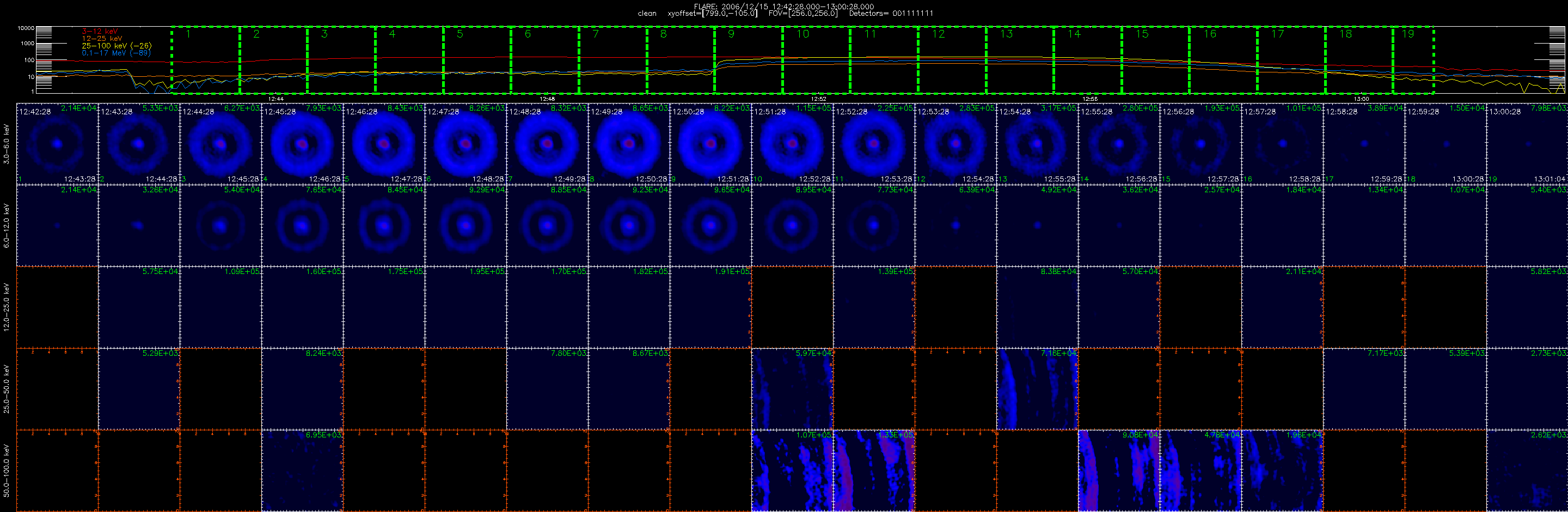This screenshot has height=512, width=1568.
Task: Open the 50.0-100.0 keV image labeled 1.33E+05
Action: 874,471
